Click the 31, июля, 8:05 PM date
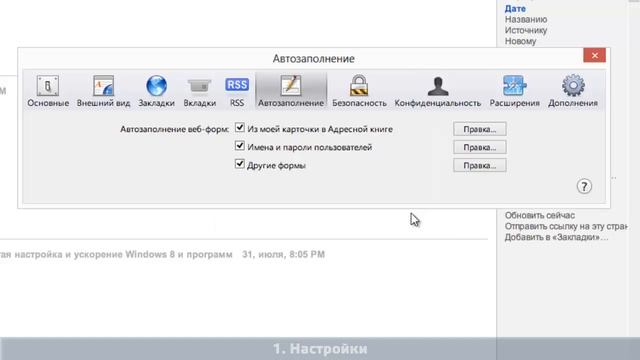The height and width of the screenshot is (360, 640). (283, 254)
